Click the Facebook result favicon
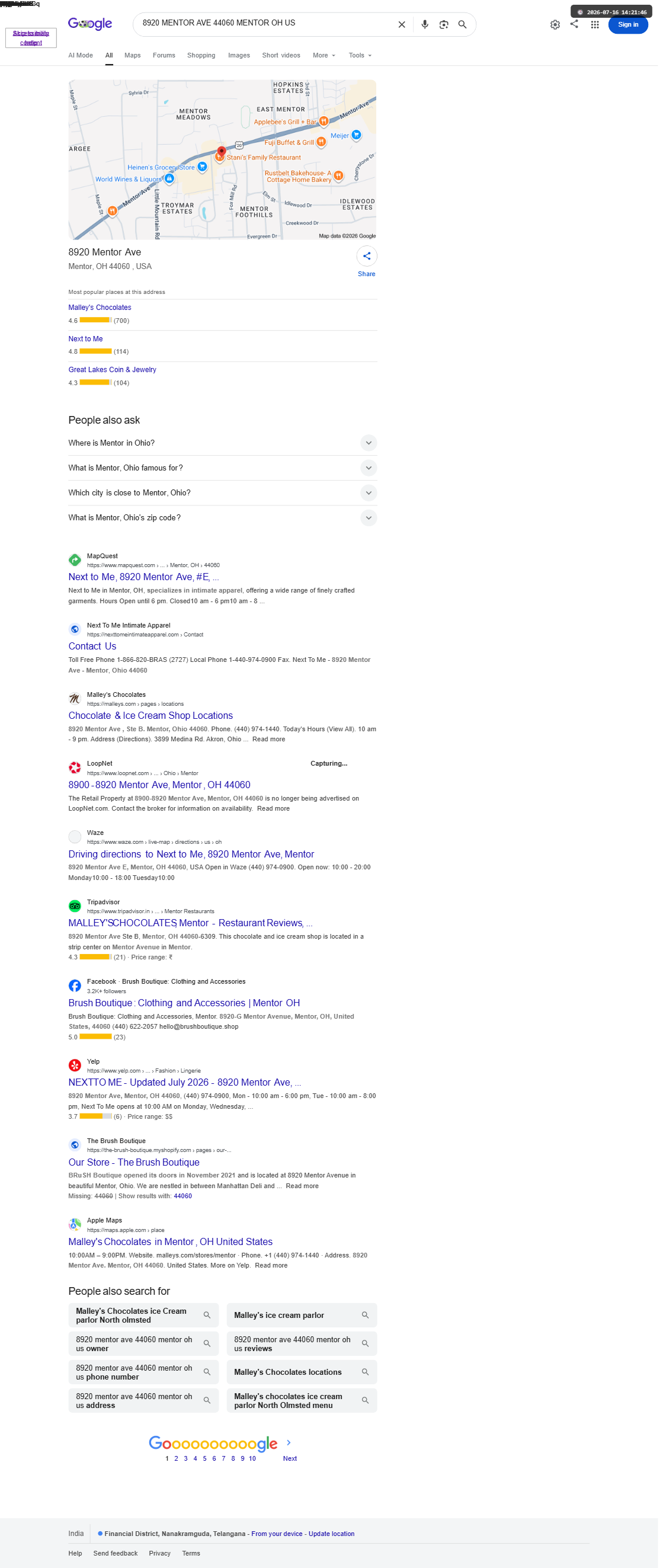 click(75, 985)
